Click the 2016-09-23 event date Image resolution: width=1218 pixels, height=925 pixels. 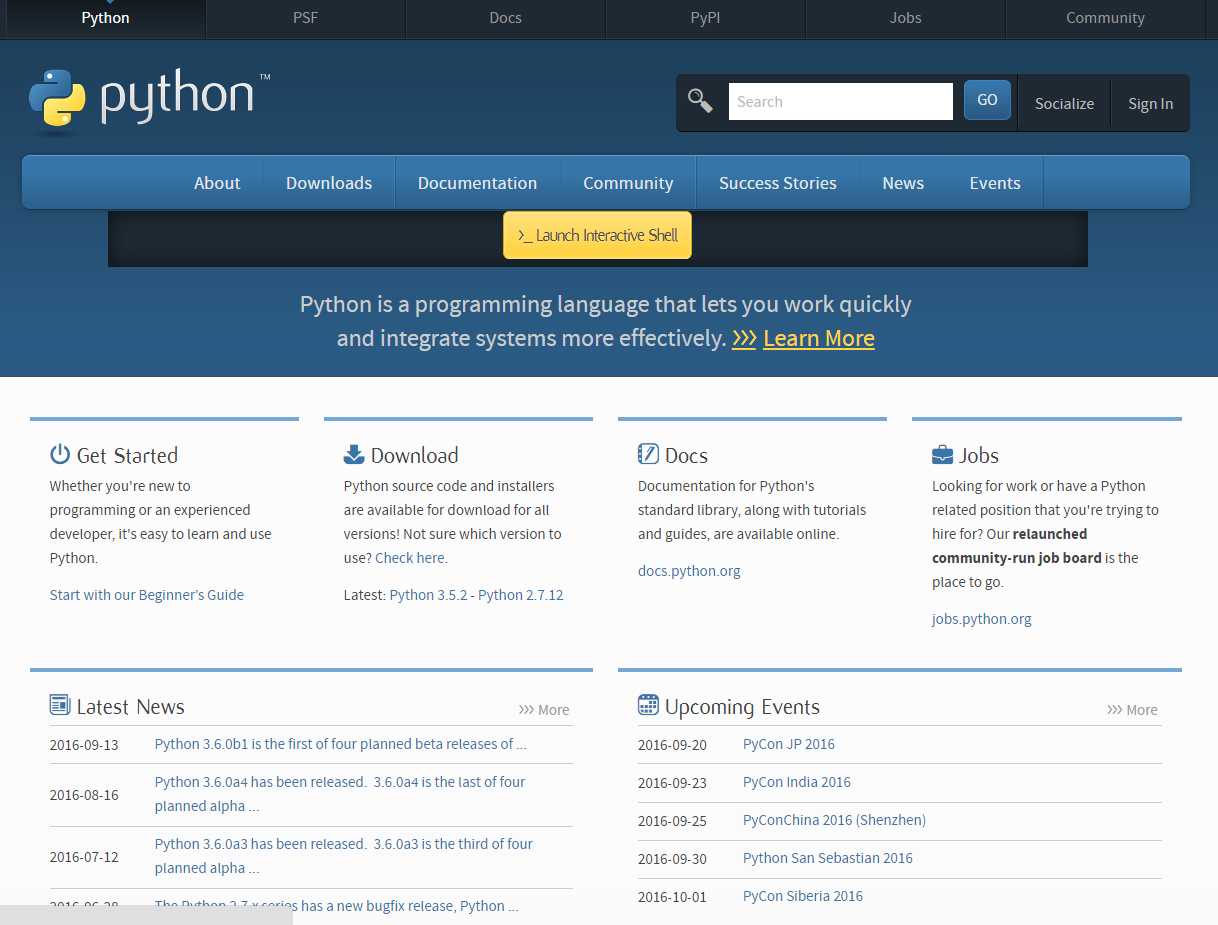pyautogui.click(x=672, y=783)
